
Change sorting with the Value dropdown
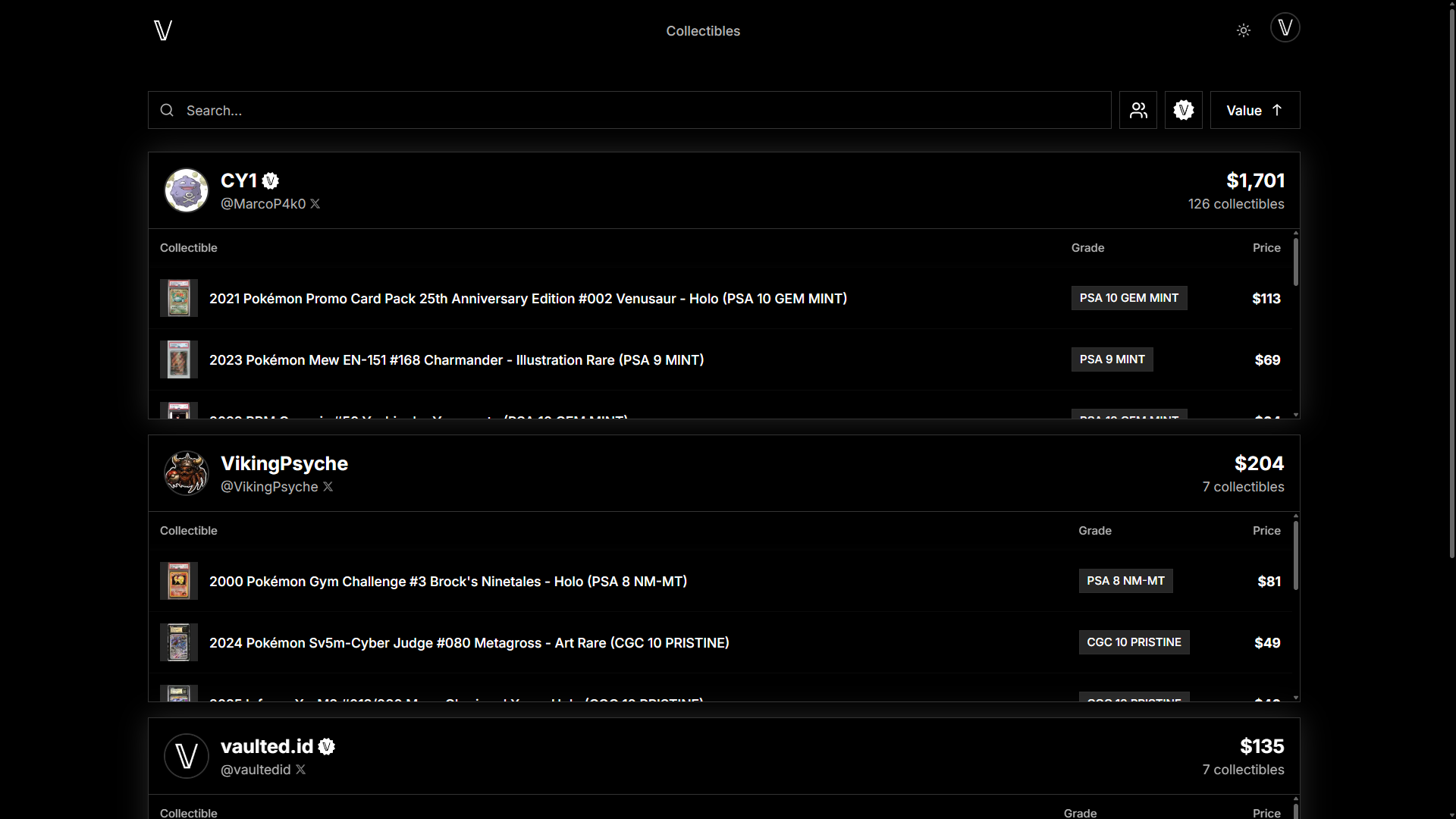coord(1244,110)
